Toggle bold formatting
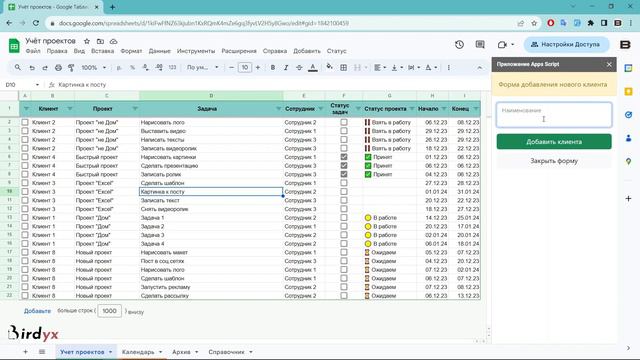Image resolution: width=640 pixels, height=360 pixels. point(273,67)
